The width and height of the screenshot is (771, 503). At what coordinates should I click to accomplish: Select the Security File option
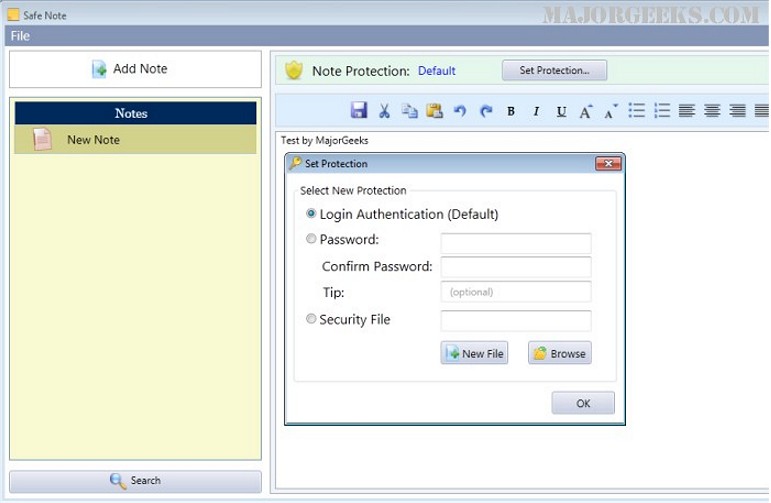[311, 319]
